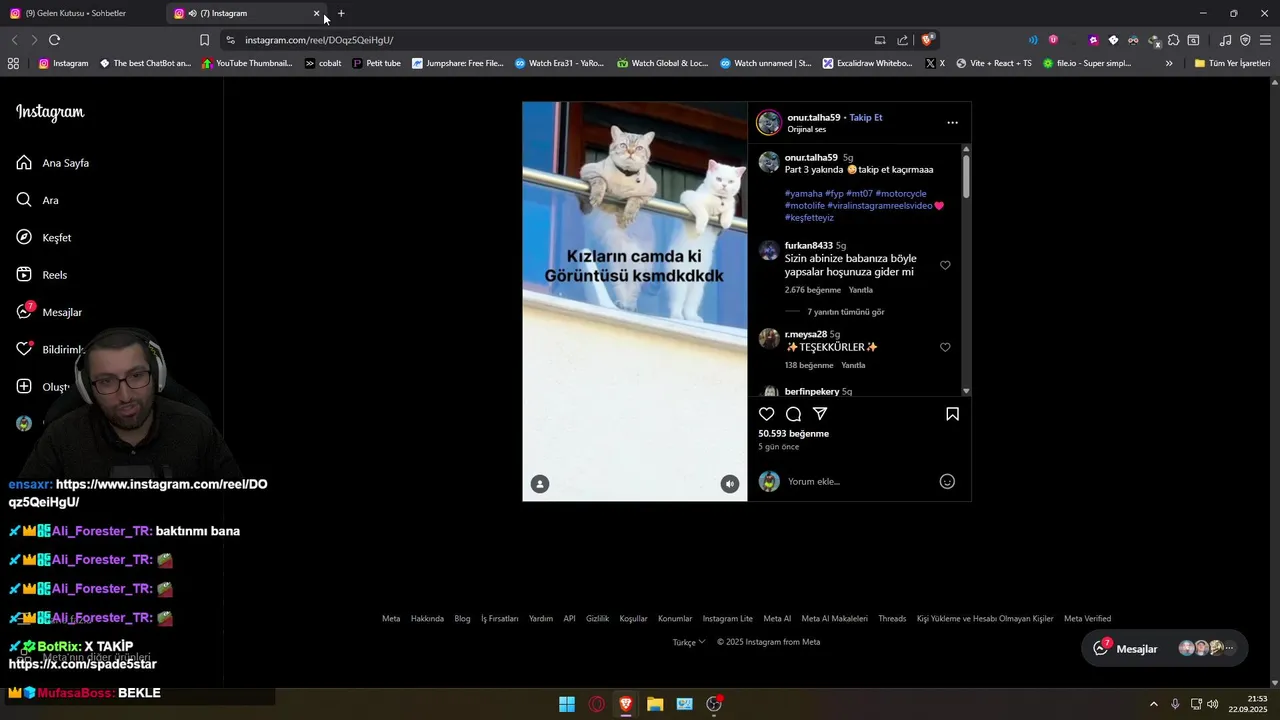
Task: Open the Tüm Yer İşaretleri folder
Action: (x=1232, y=63)
